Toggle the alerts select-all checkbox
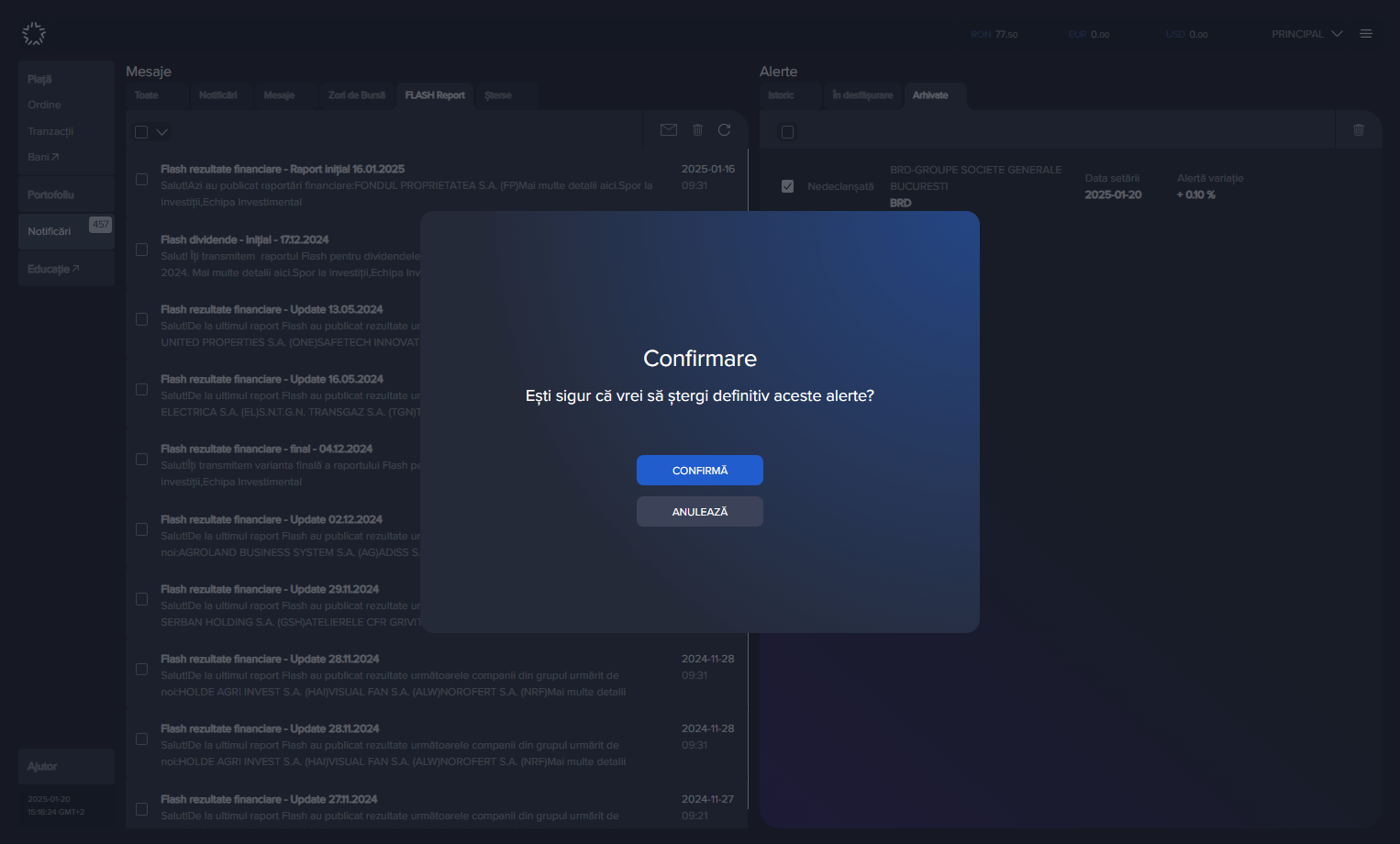Image resolution: width=1400 pixels, height=844 pixels. [x=787, y=132]
